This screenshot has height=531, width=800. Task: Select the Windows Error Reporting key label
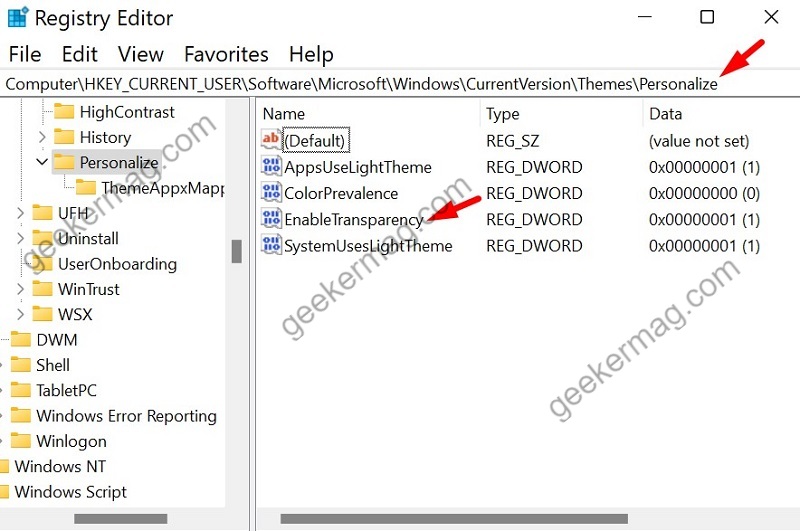click(x=127, y=416)
